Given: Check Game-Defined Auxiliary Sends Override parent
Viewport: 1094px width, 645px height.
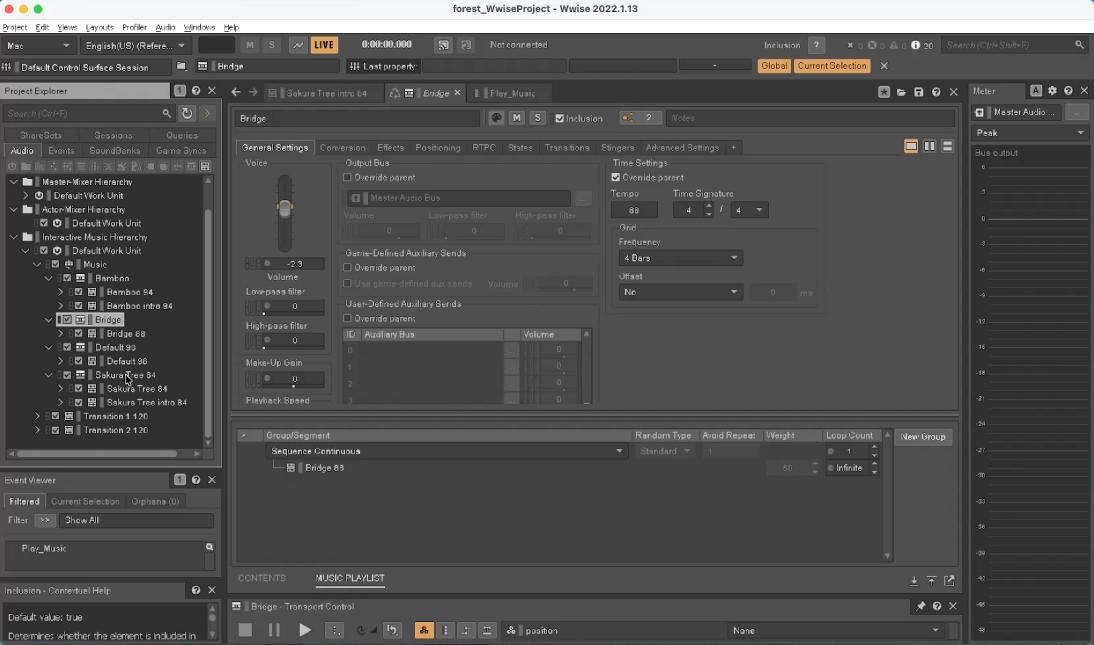Looking at the screenshot, I should coord(347,267).
